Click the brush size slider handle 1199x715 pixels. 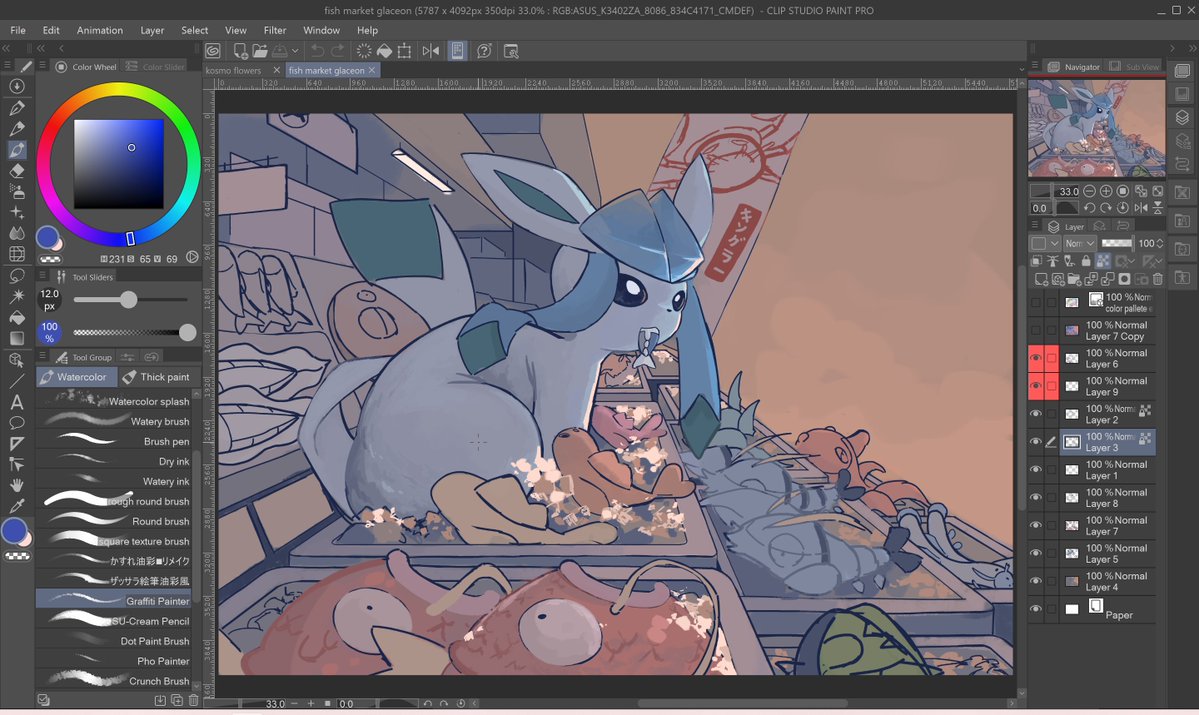[128, 300]
